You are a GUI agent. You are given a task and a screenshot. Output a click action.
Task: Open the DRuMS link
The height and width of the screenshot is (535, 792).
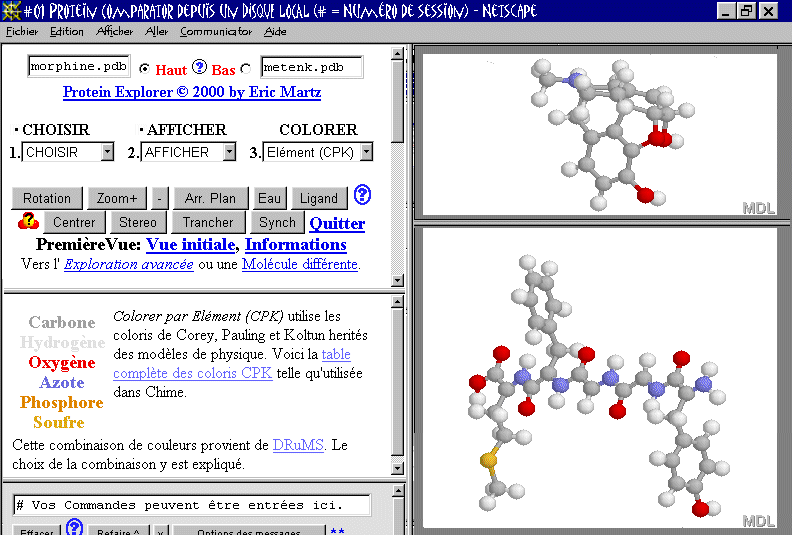tap(298, 445)
